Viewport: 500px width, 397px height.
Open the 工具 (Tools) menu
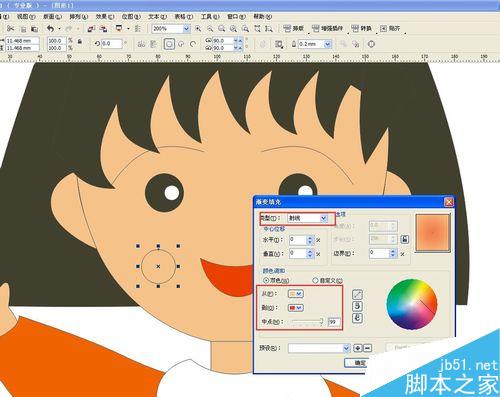pos(210,16)
